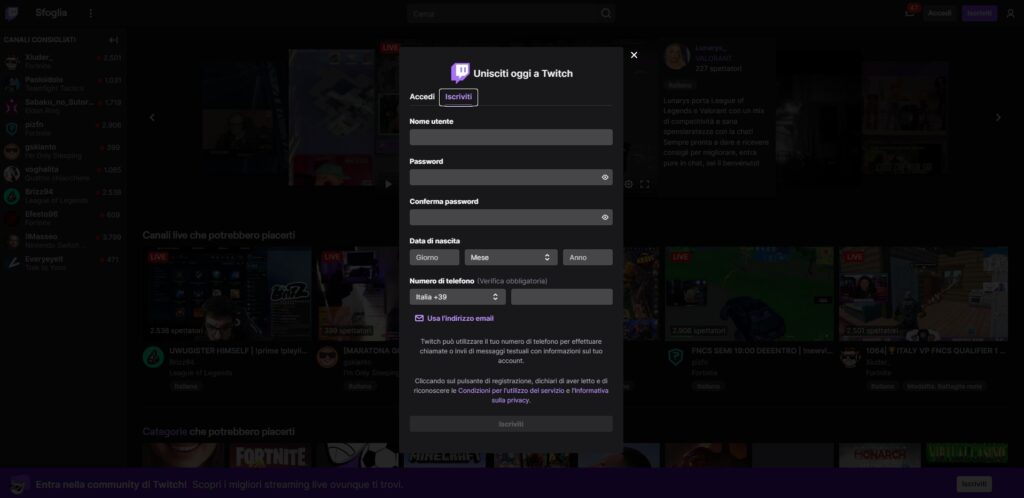Click the Brizz94 avatar under the first stream card
This screenshot has width=1024, height=498.
(x=153, y=357)
